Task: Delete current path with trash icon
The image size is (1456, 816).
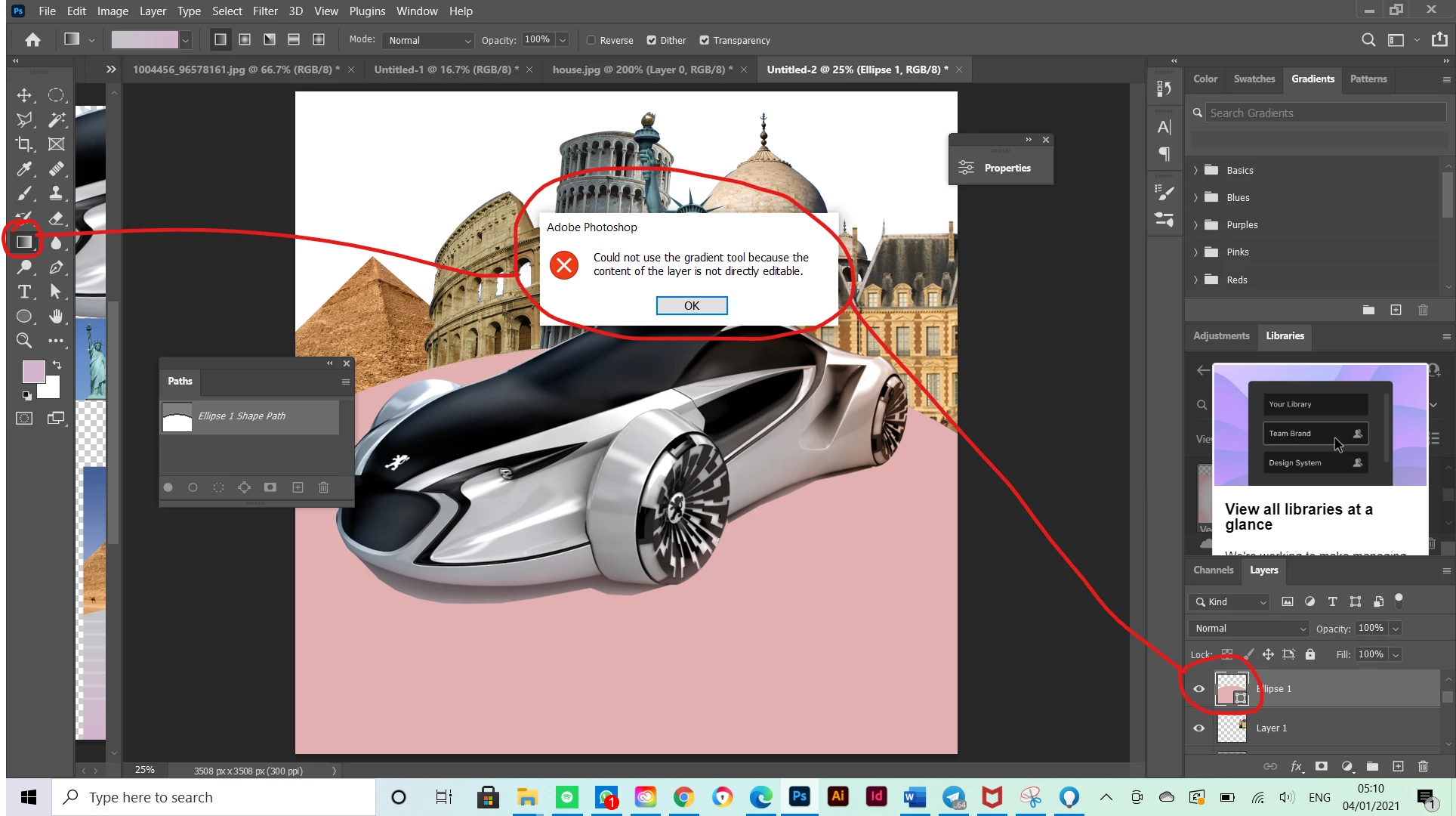Action: click(x=323, y=487)
